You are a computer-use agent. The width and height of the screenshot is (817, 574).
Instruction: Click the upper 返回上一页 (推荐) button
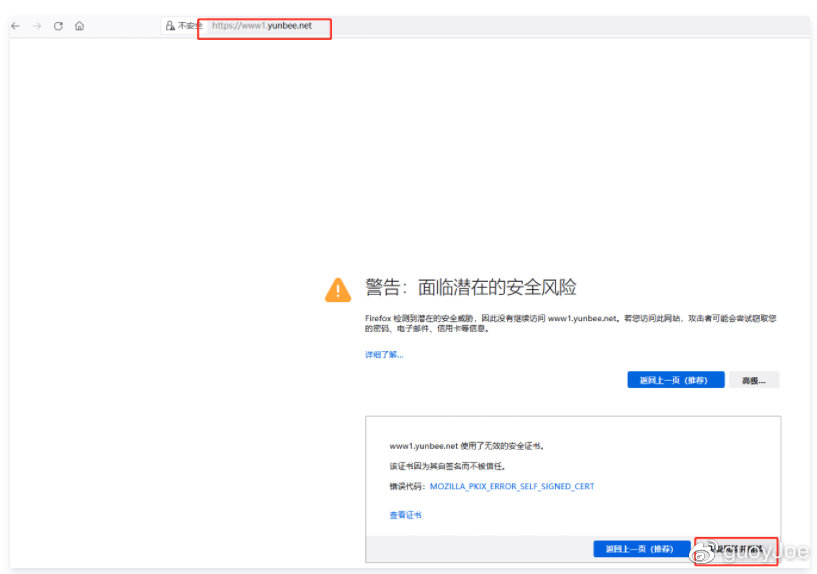click(675, 380)
